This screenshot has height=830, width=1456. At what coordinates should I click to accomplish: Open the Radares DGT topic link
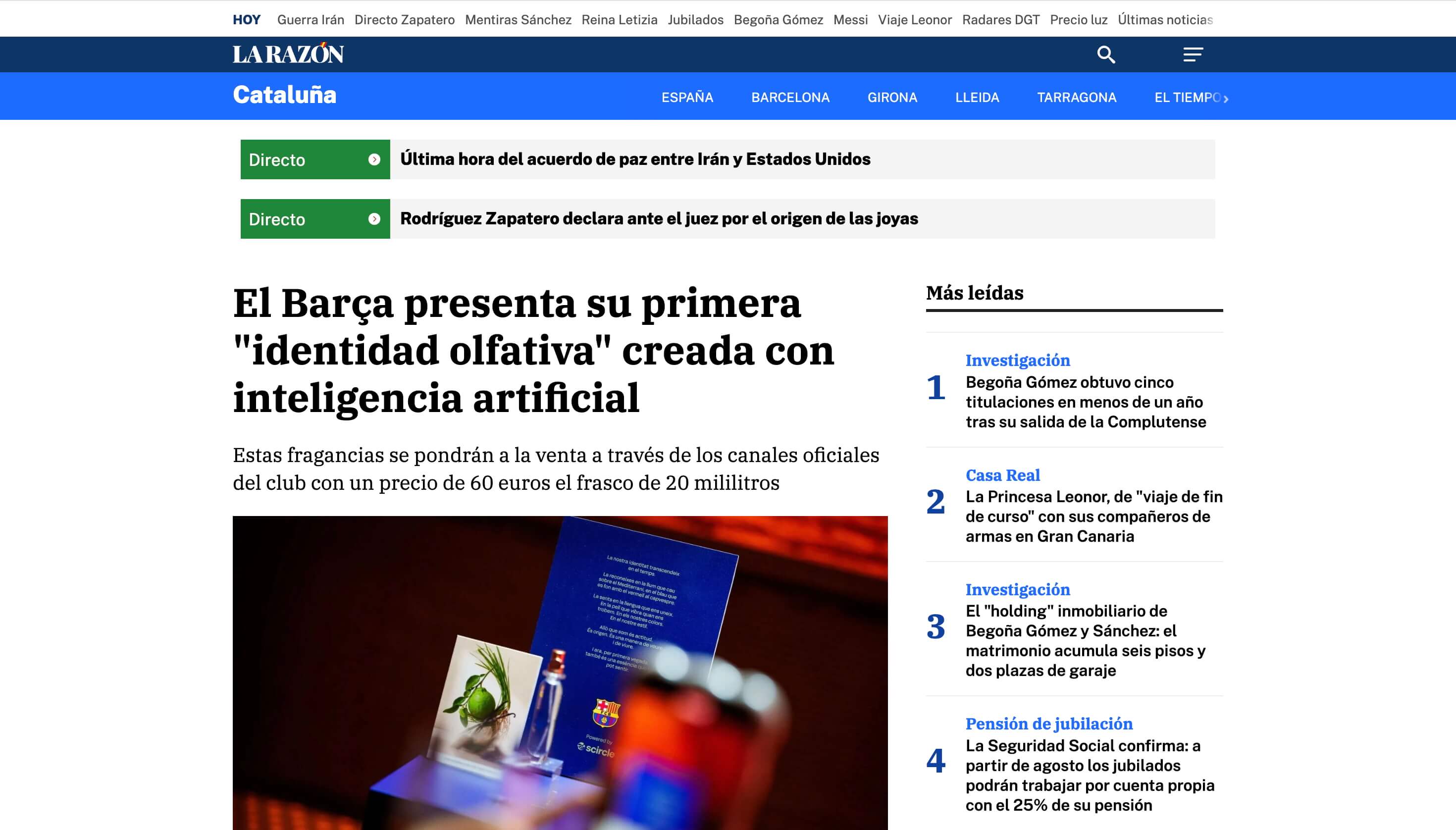tap(1001, 20)
